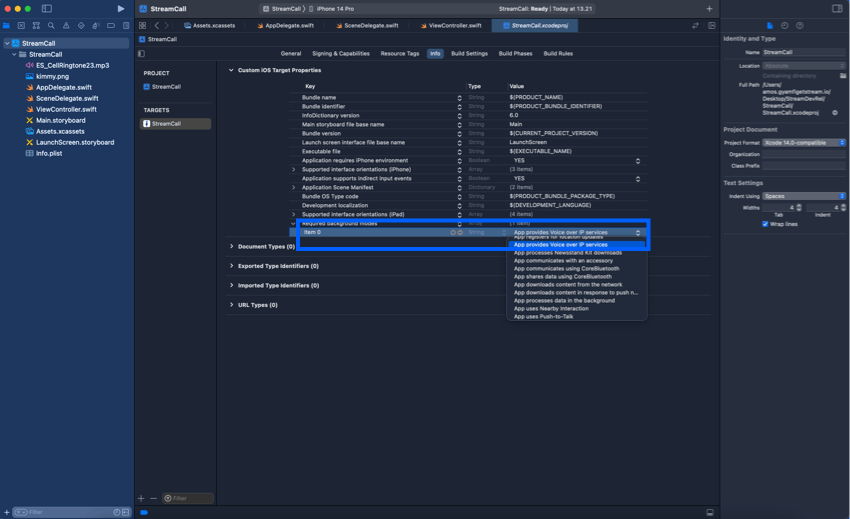The image size is (850, 519).
Task: Toggle the navigator sidebar icon
Action: 47,9
